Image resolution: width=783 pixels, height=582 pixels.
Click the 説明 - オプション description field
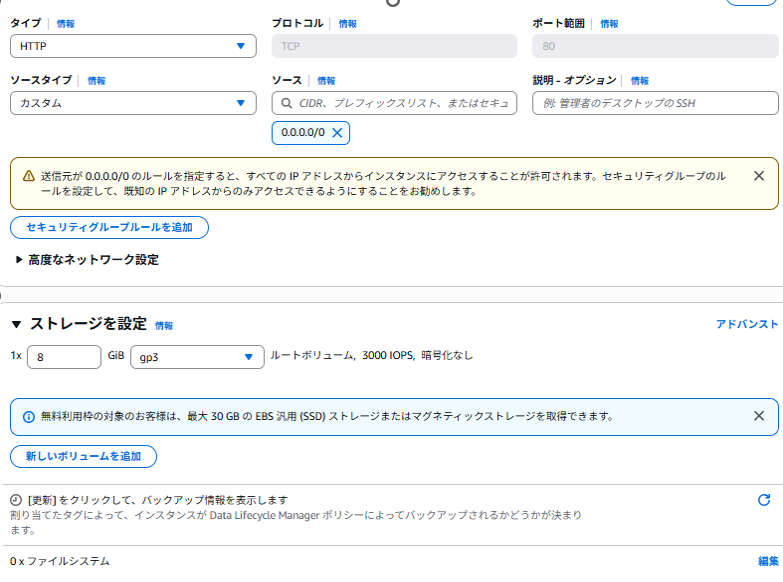(655, 103)
